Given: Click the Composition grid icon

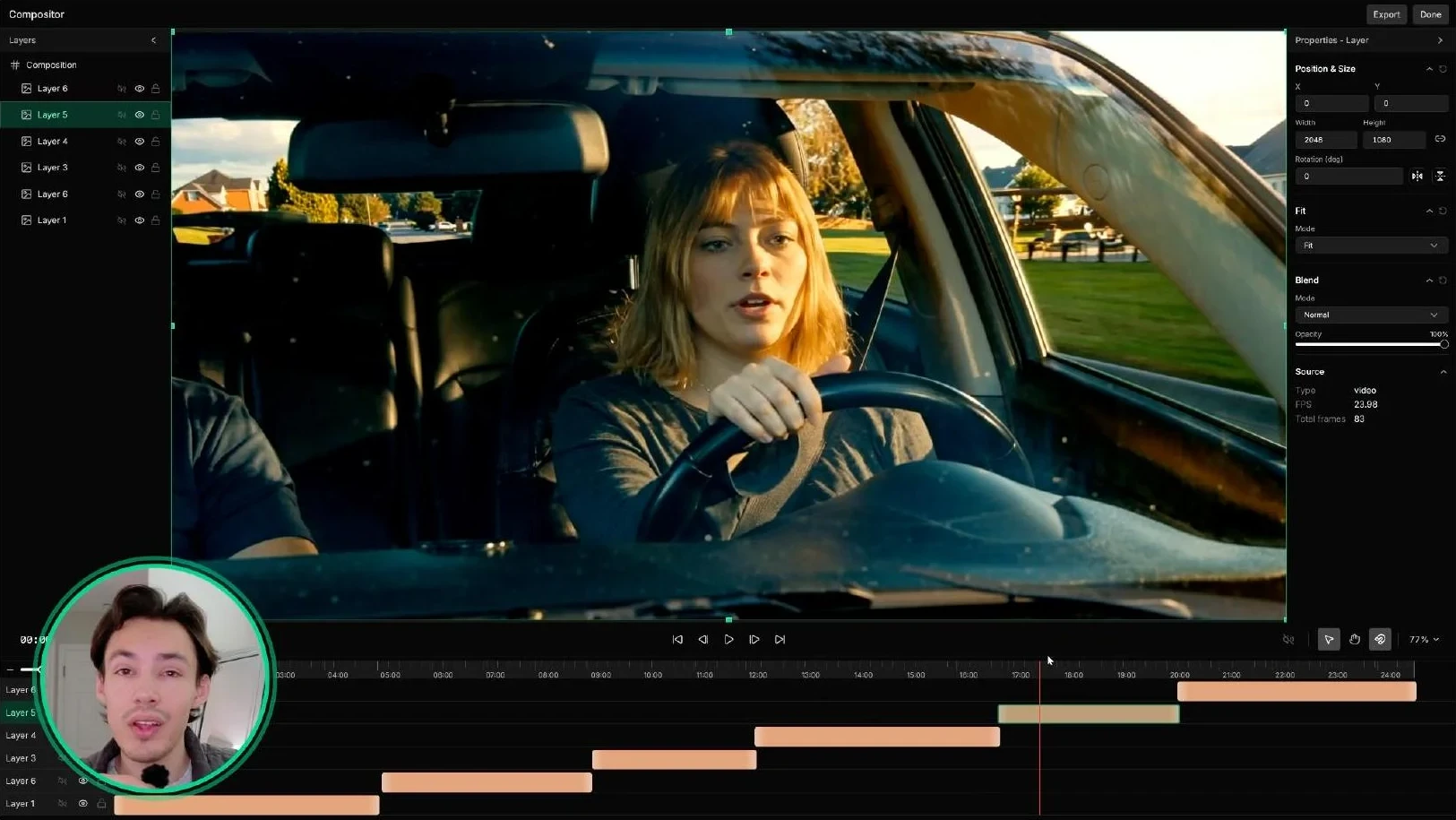Looking at the screenshot, I should (15, 65).
